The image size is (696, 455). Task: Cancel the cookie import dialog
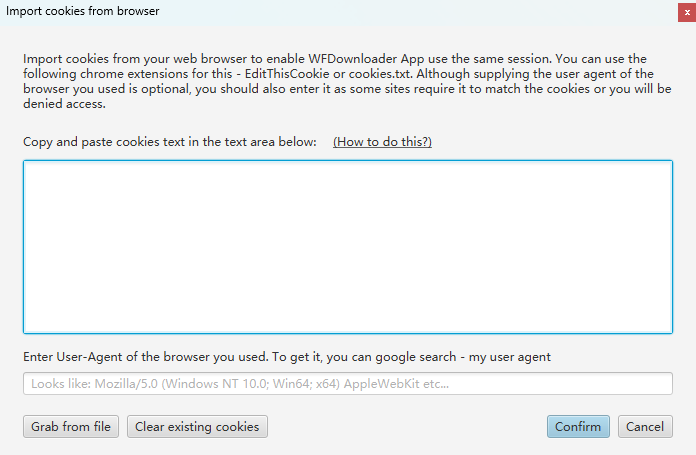pos(645,427)
